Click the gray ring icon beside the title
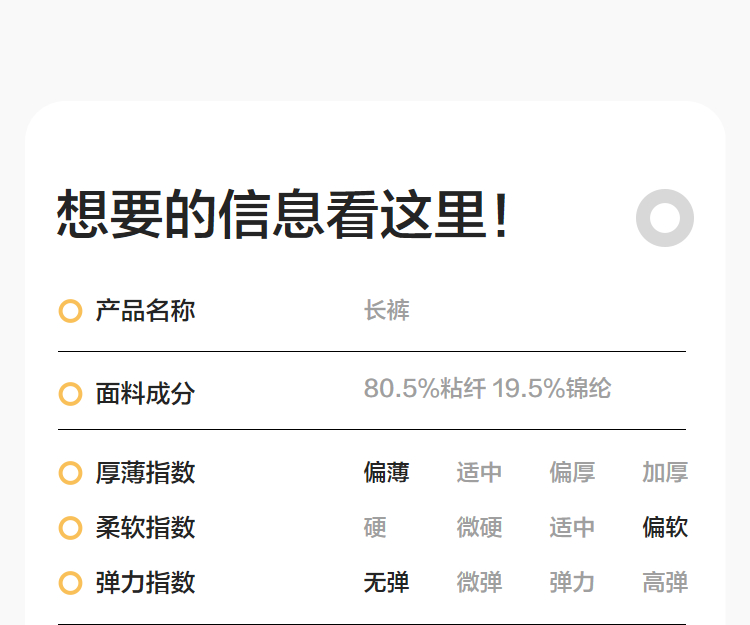 point(665,218)
